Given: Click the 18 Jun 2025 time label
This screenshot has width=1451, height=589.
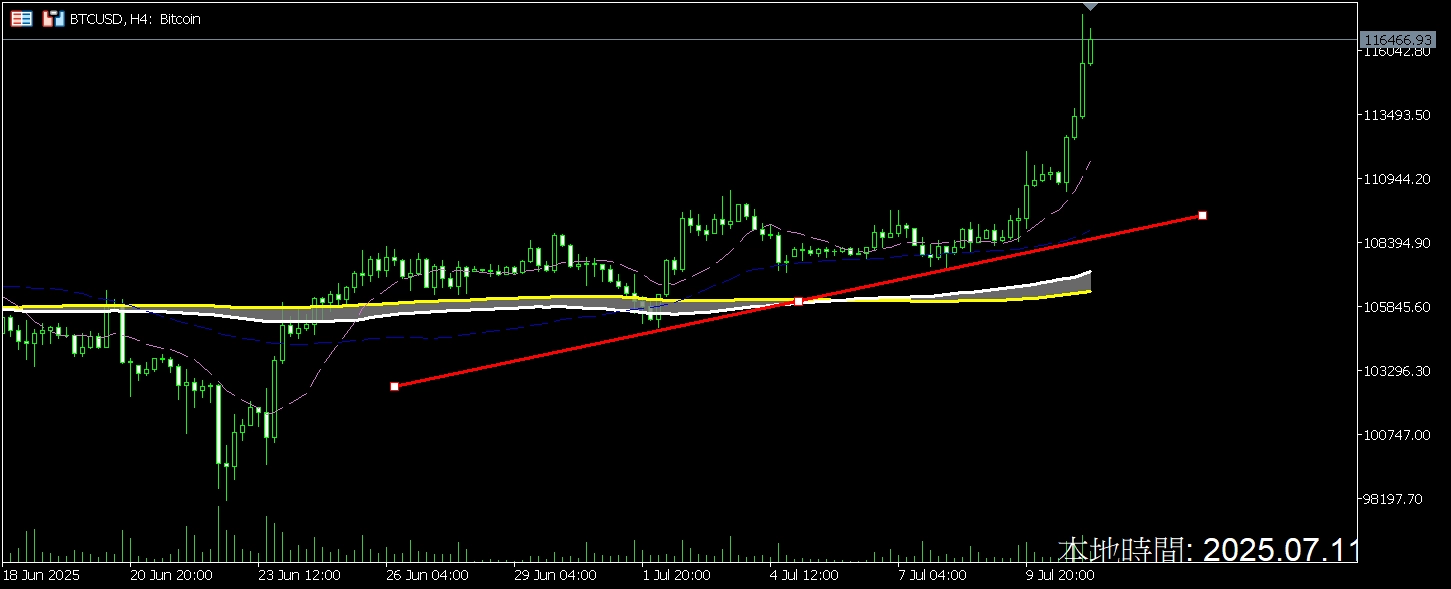Looking at the screenshot, I should pyautogui.click(x=41, y=576).
